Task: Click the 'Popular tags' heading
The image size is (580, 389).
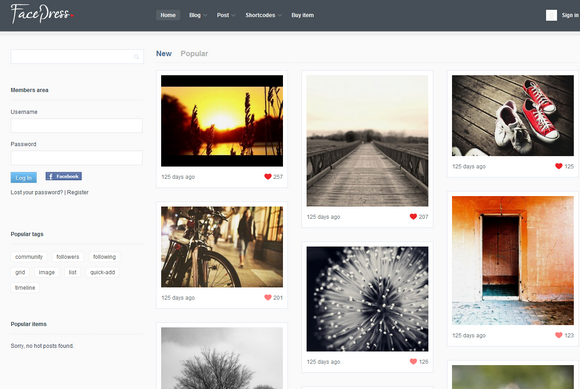Action: click(27, 234)
